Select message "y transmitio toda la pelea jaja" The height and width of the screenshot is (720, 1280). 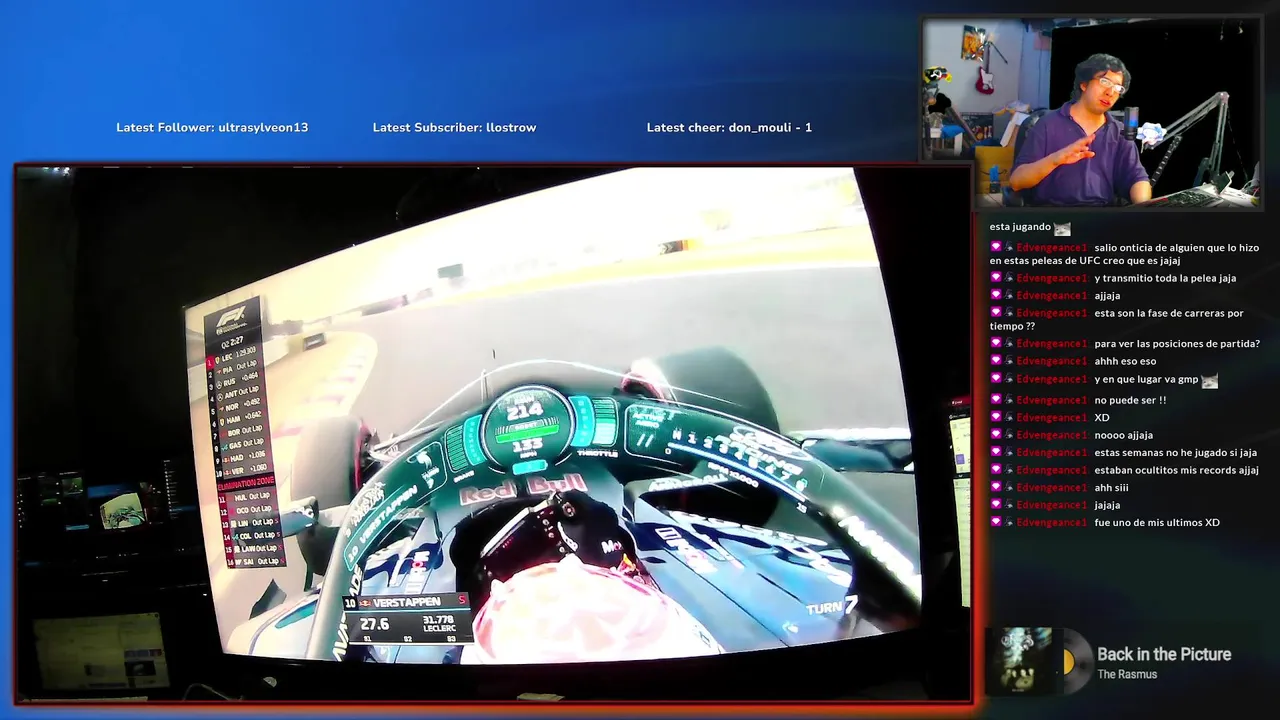point(1165,278)
